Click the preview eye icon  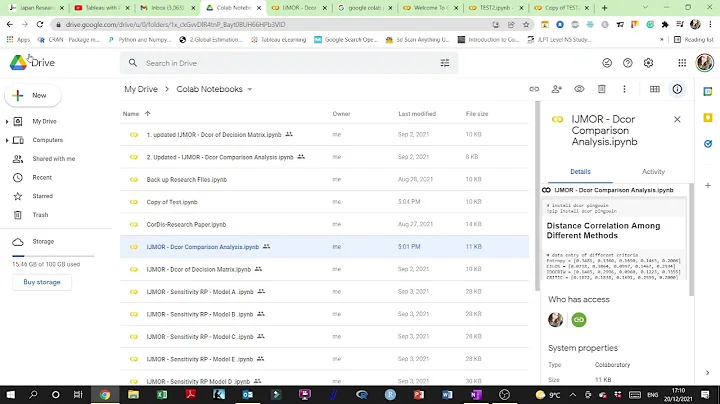[579, 89]
